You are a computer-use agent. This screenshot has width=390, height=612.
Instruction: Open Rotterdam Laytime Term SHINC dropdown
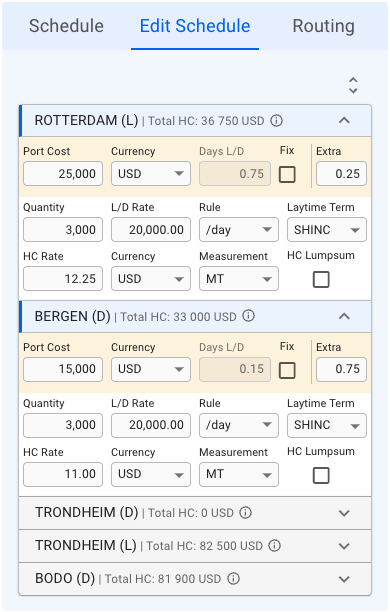coord(327,230)
